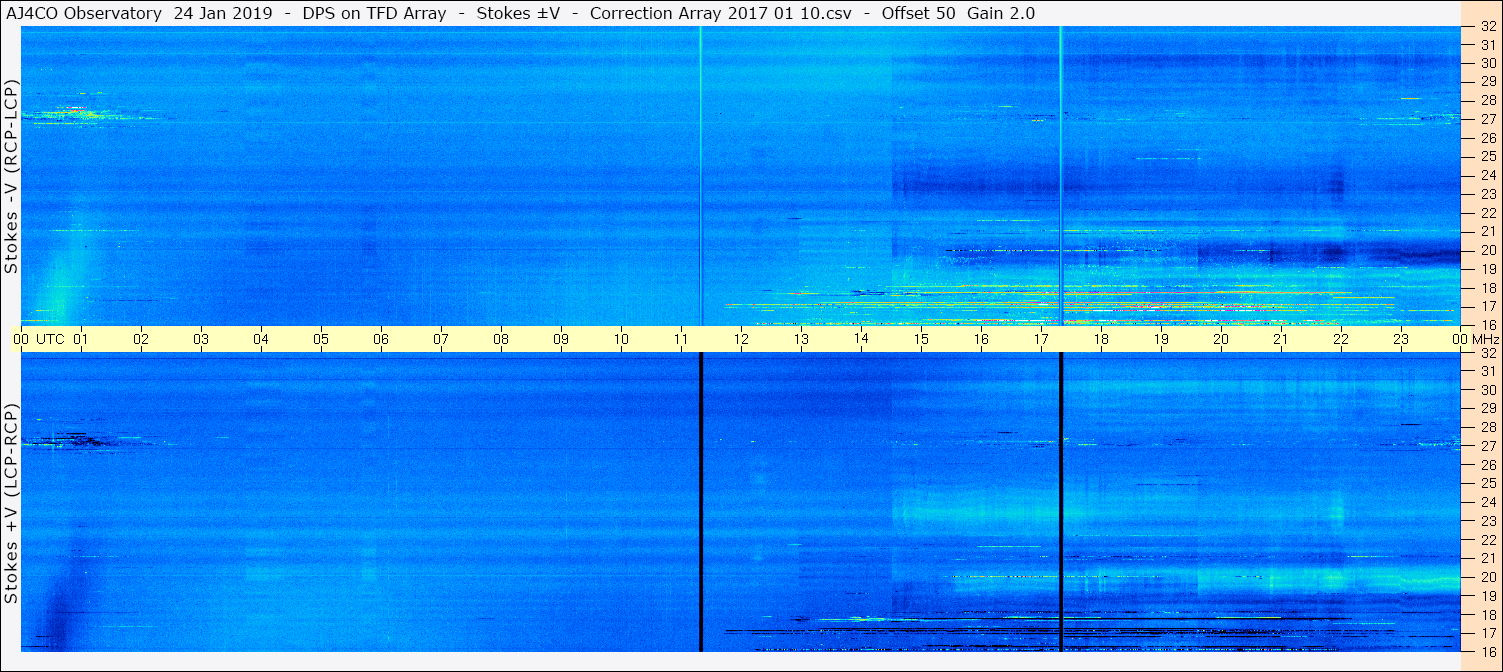Click 'DPS on TFD Array' in the header
Screen dimensions: 1503x672
click(x=377, y=13)
